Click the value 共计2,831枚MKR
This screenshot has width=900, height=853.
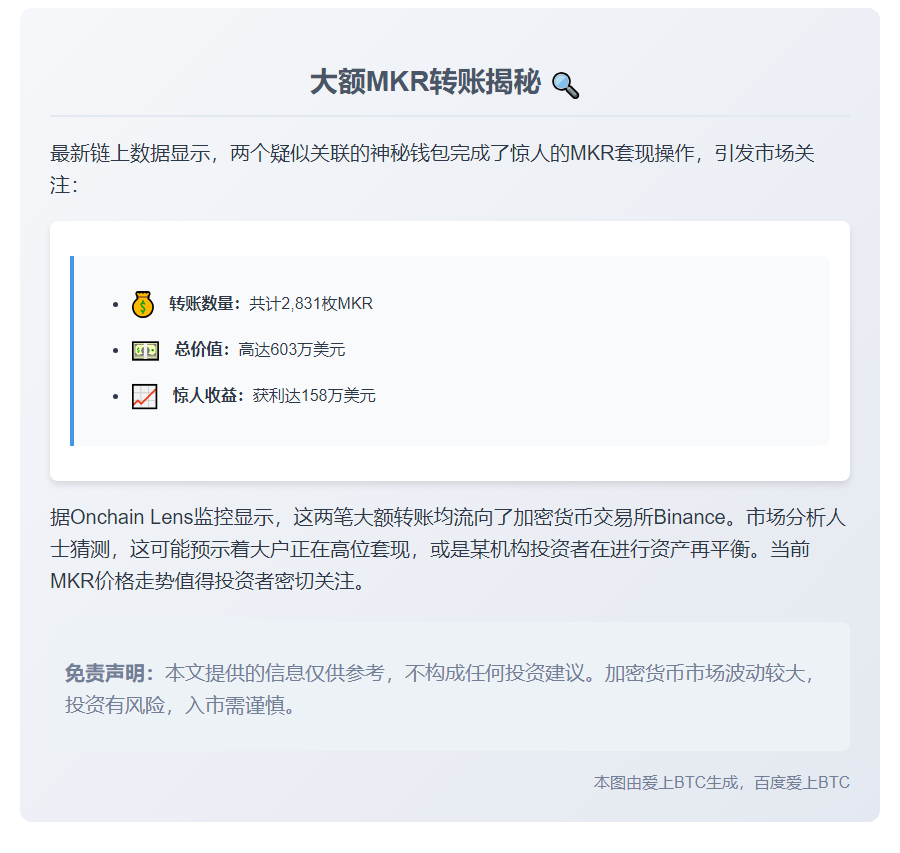point(311,304)
